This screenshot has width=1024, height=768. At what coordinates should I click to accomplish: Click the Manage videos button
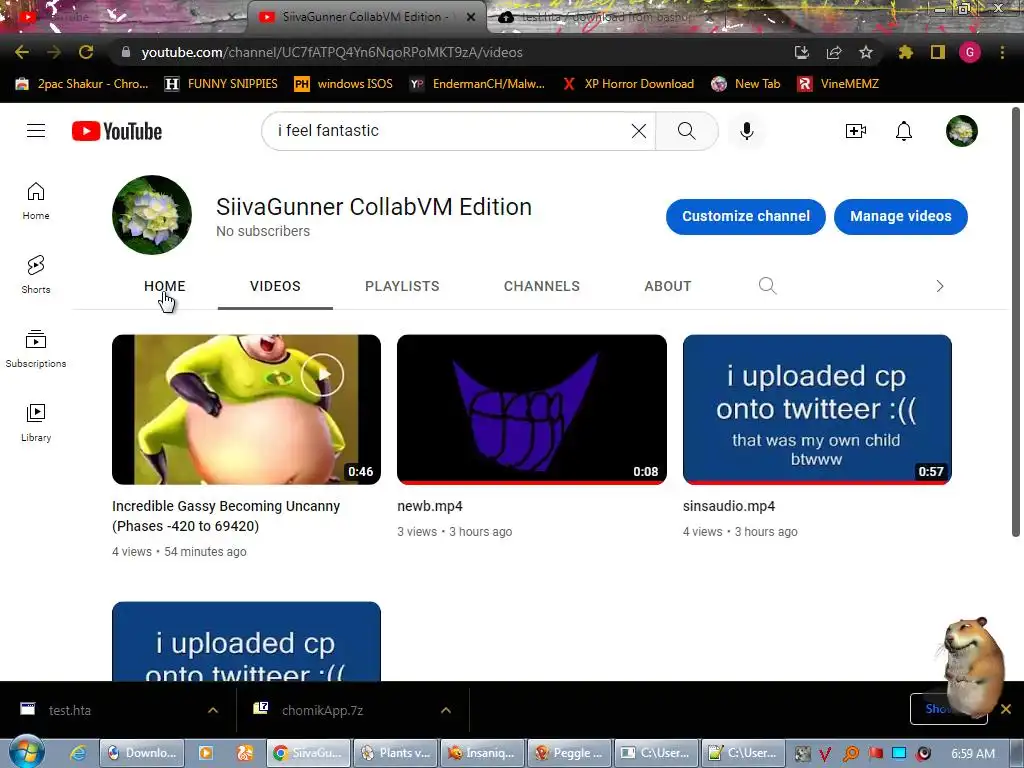[x=901, y=216]
